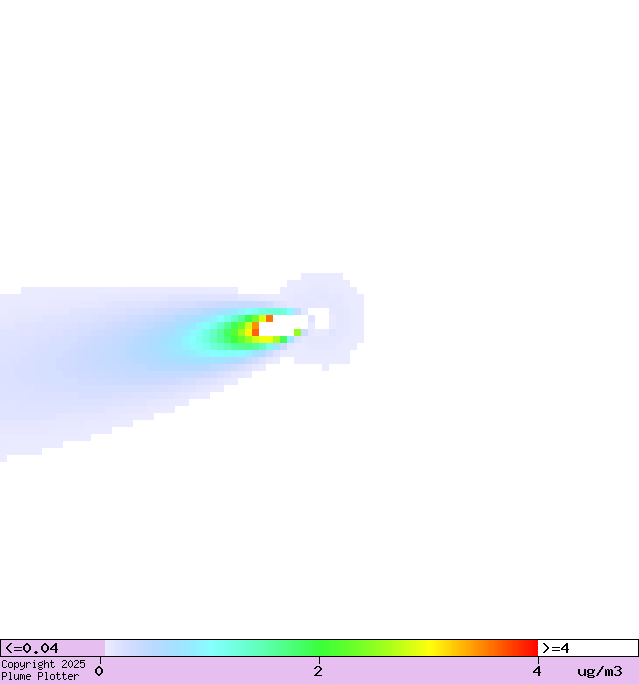Click the "4" scale tick label
This screenshot has height=684, width=639.
coord(537,671)
